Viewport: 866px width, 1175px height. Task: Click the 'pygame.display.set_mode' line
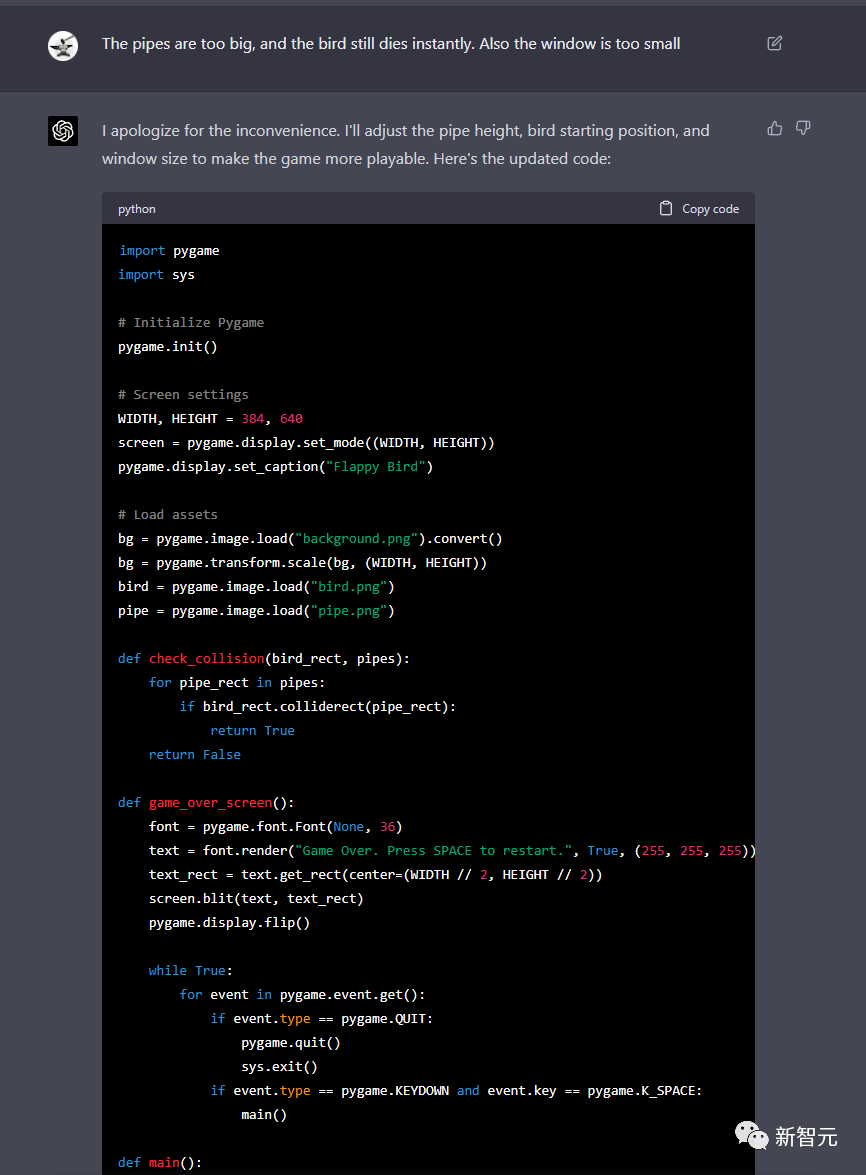(306, 442)
